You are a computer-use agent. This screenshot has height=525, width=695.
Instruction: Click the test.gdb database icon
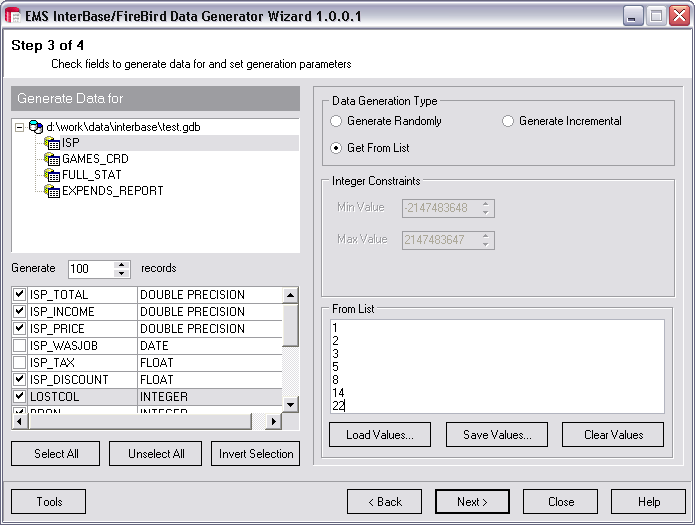tap(36, 127)
